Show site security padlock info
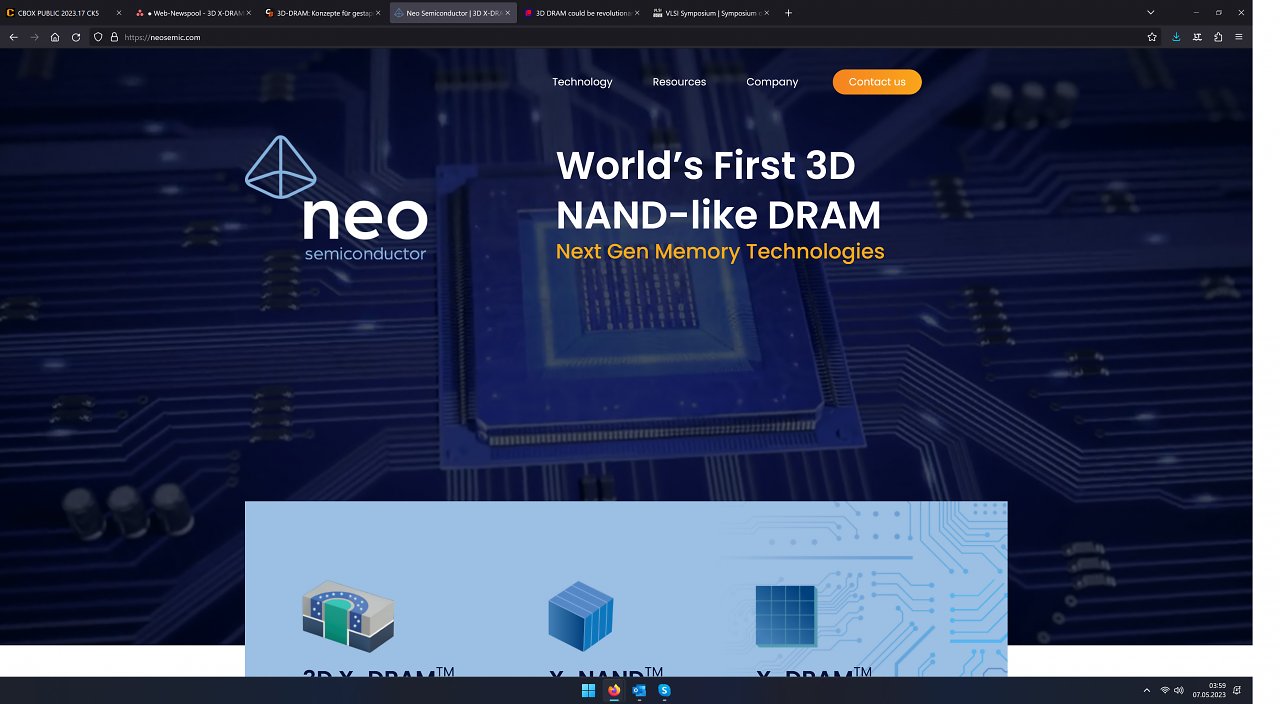Screen dimensions: 1280x704 (114, 37)
